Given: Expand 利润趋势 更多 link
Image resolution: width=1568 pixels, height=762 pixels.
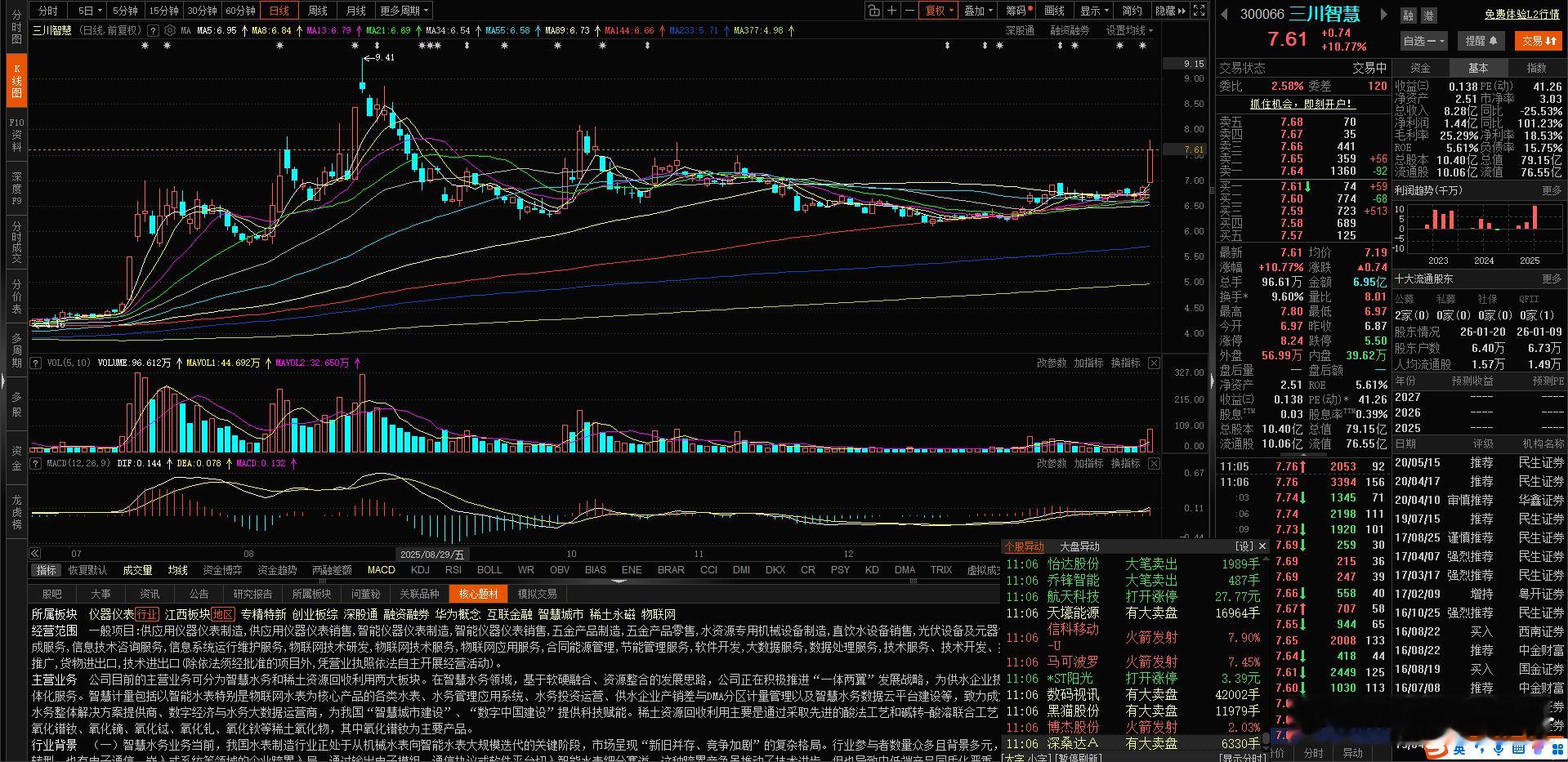Looking at the screenshot, I should 1552,190.
